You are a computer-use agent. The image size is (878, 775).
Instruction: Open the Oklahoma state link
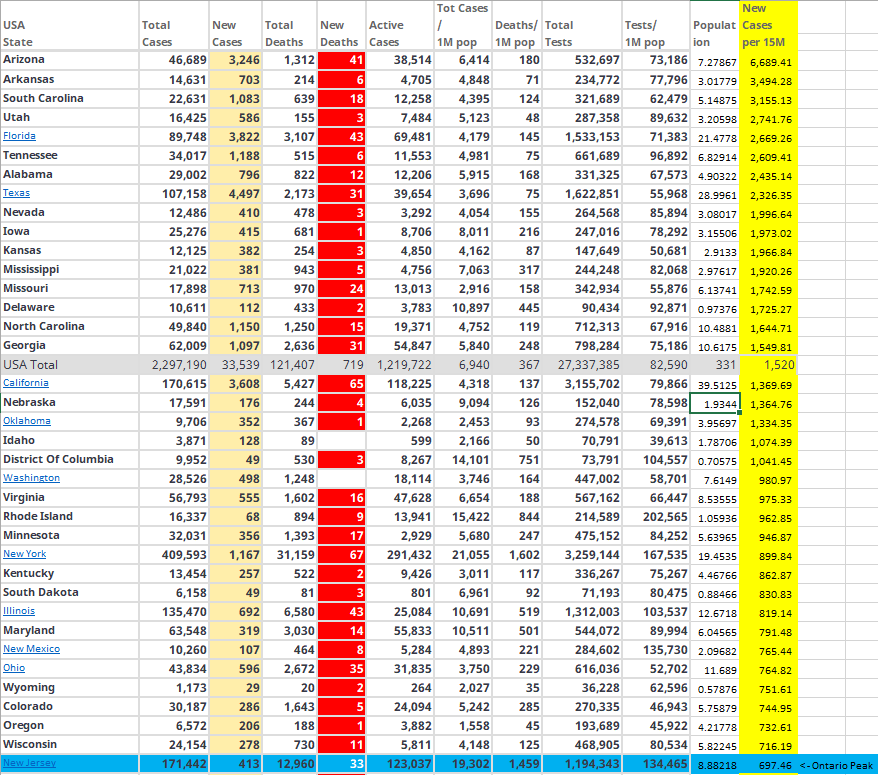[27, 421]
